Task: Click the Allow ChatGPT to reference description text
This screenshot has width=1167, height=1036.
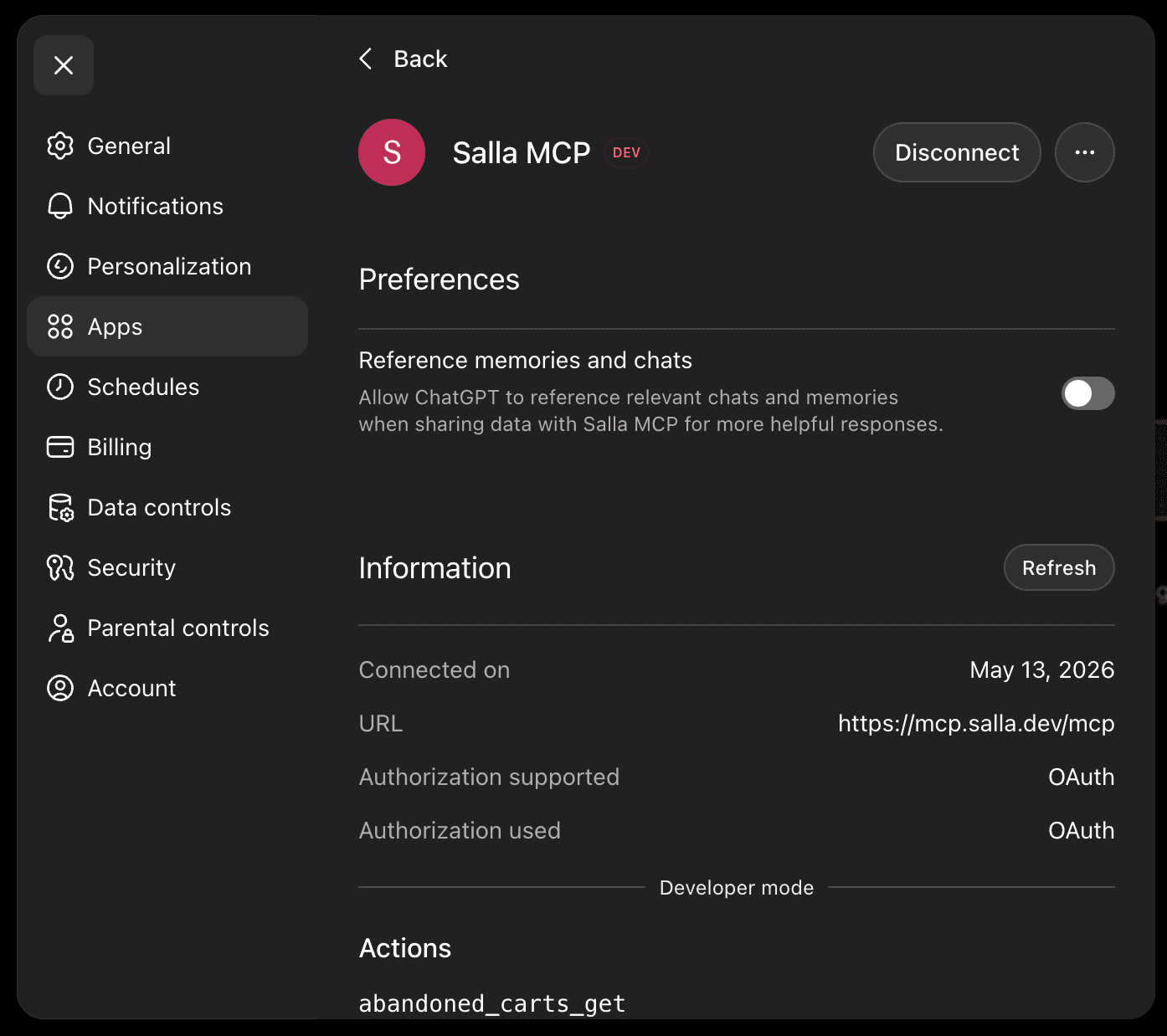Action: pos(650,411)
